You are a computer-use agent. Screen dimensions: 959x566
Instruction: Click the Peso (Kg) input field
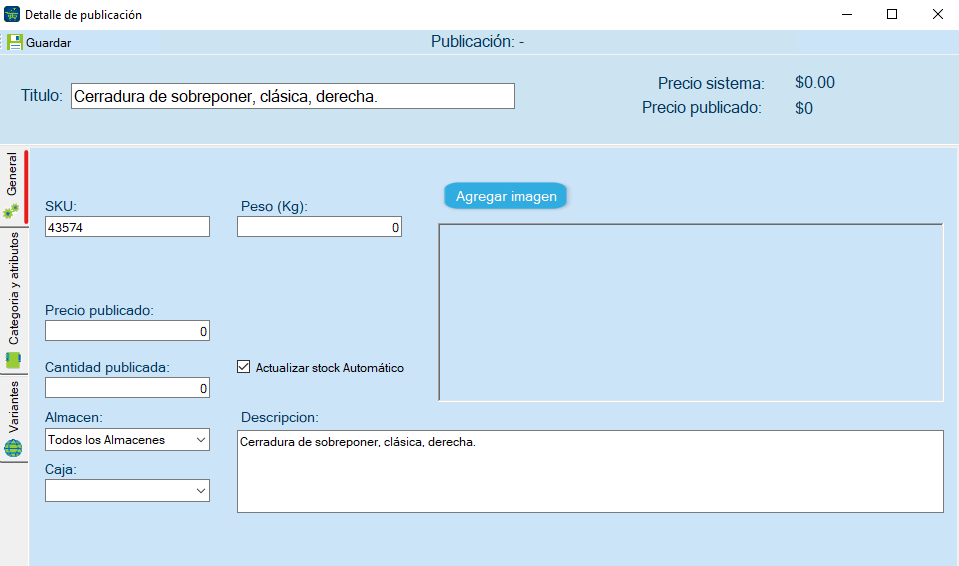319,227
